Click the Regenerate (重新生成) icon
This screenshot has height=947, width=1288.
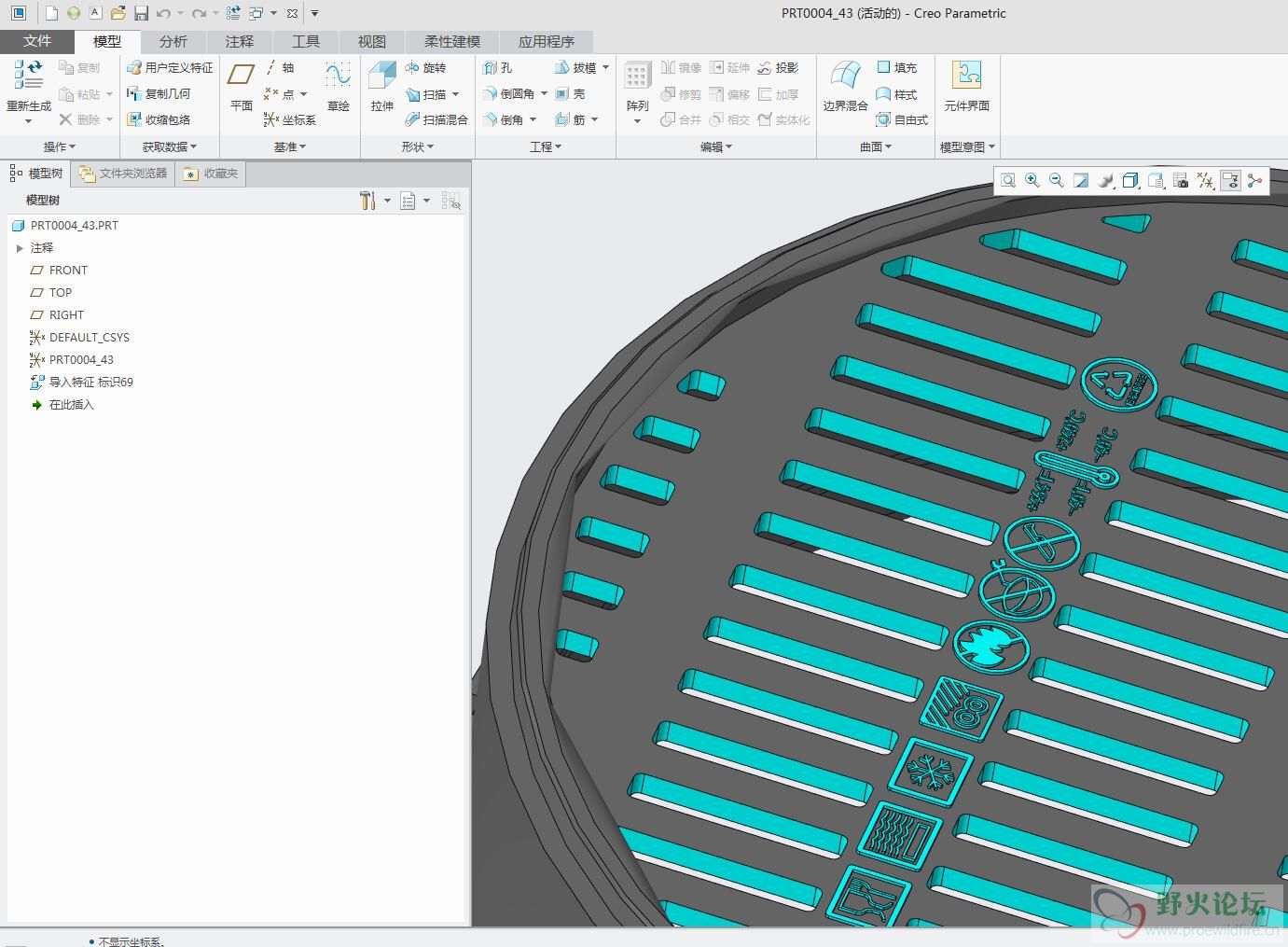click(29, 76)
